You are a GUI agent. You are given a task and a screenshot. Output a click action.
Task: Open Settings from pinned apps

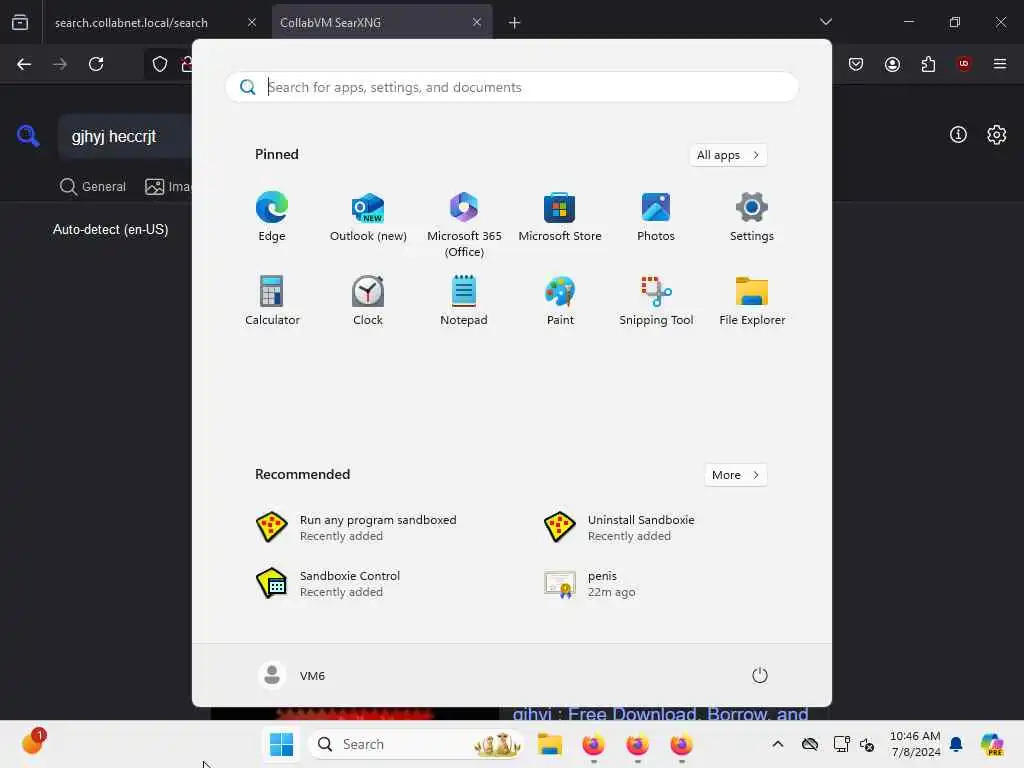[x=752, y=217]
